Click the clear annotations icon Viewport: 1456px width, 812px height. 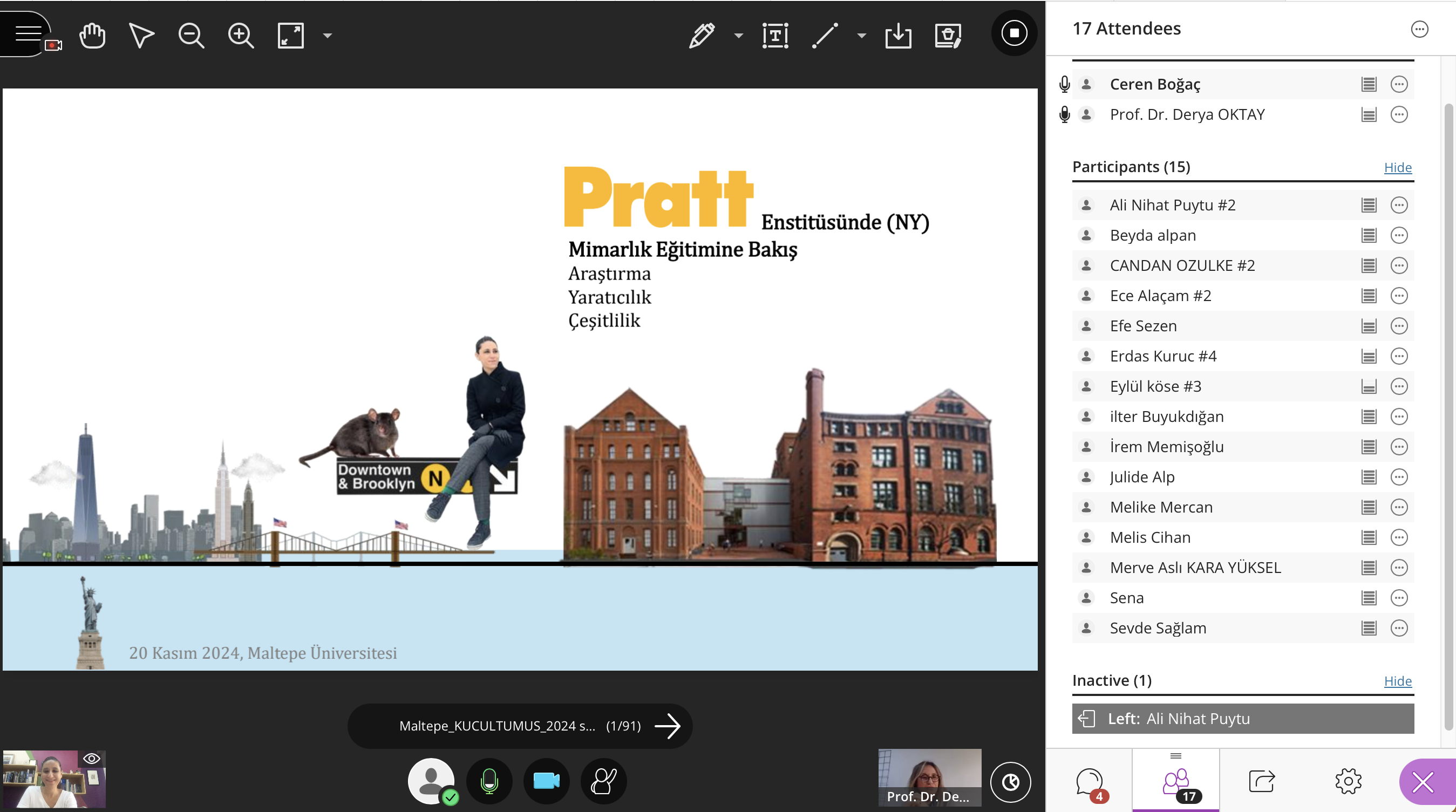[948, 36]
